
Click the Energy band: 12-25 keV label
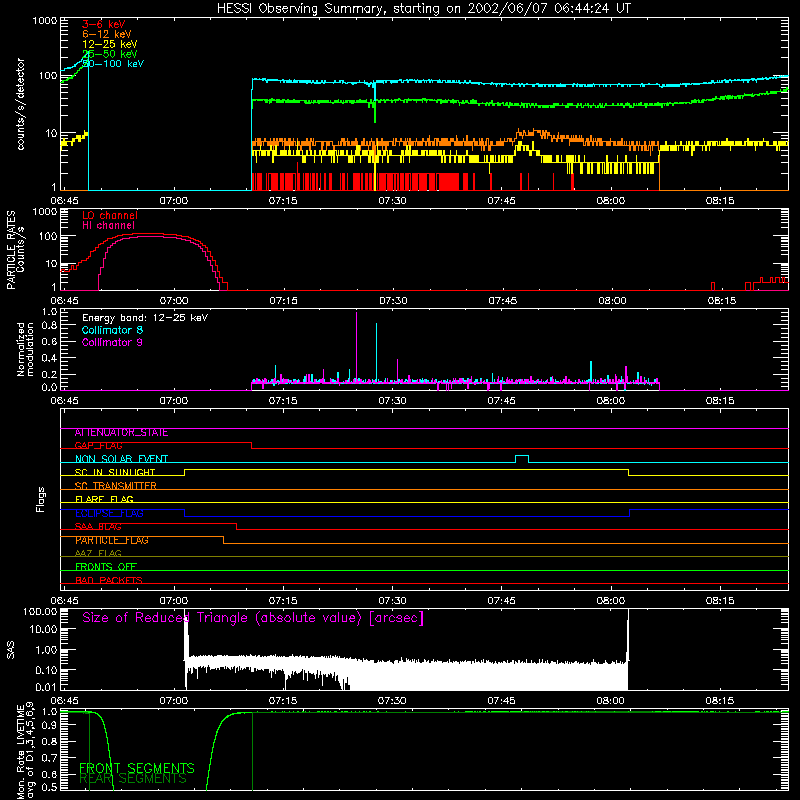click(x=145, y=318)
